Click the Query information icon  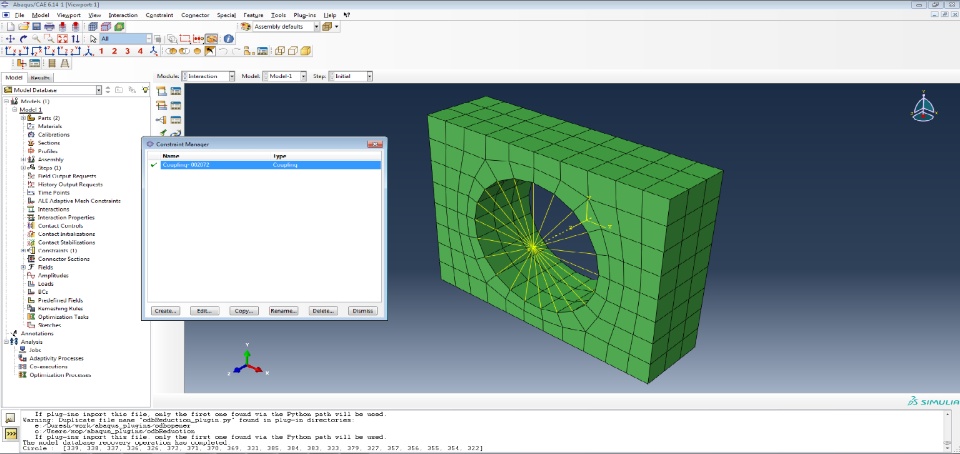coord(228,39)
